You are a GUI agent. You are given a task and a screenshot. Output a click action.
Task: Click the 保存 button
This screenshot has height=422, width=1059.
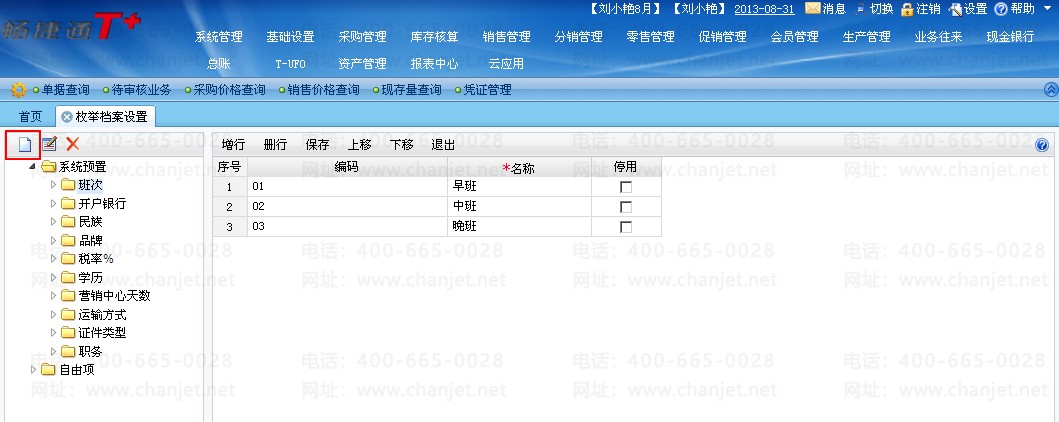[x=317, y=144]
